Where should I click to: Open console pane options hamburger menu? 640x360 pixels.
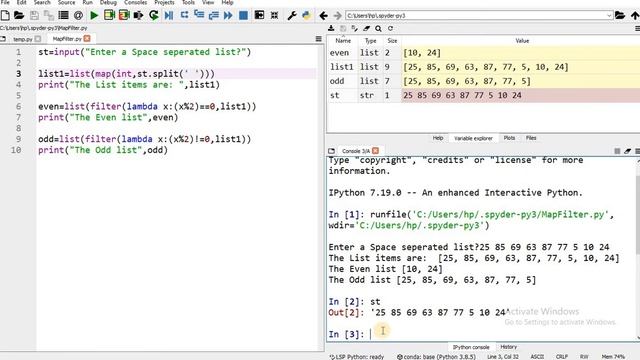637,151
